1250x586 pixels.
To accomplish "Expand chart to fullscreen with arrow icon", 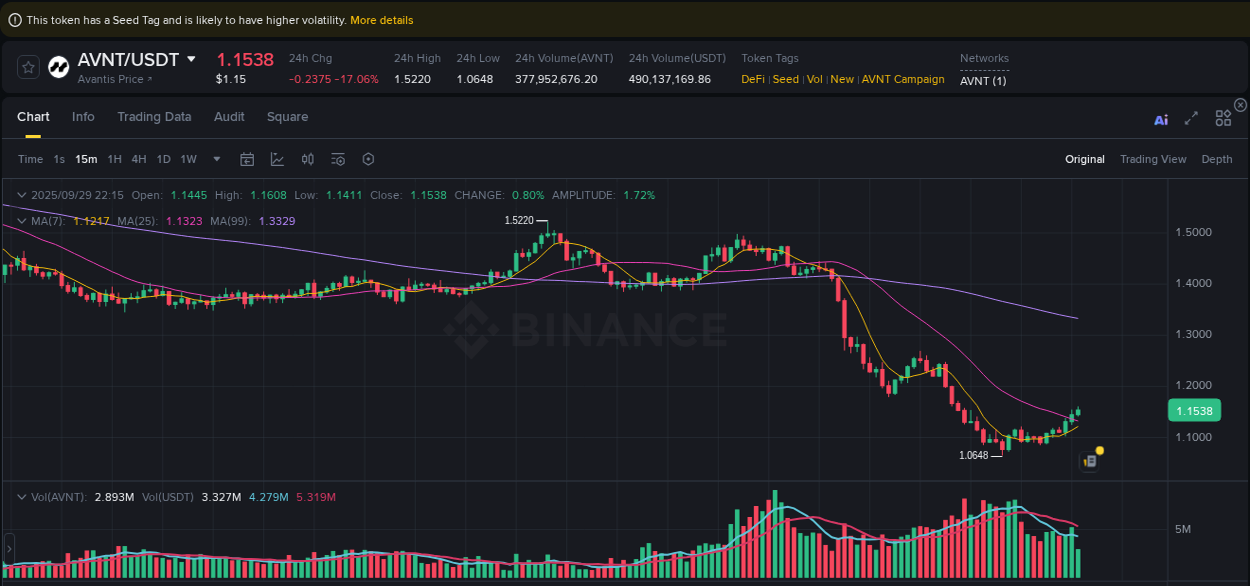I will [x=1191, y=118].
